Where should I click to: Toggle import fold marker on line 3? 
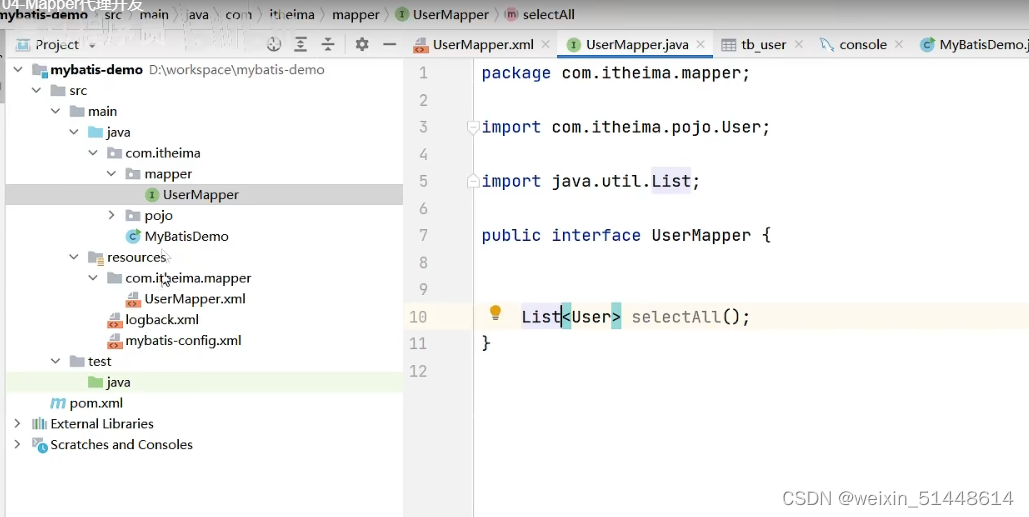point(473,127)
